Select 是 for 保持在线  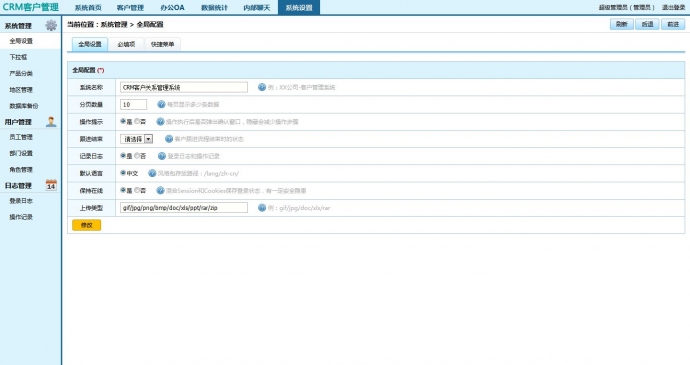(x=123, y=190)
